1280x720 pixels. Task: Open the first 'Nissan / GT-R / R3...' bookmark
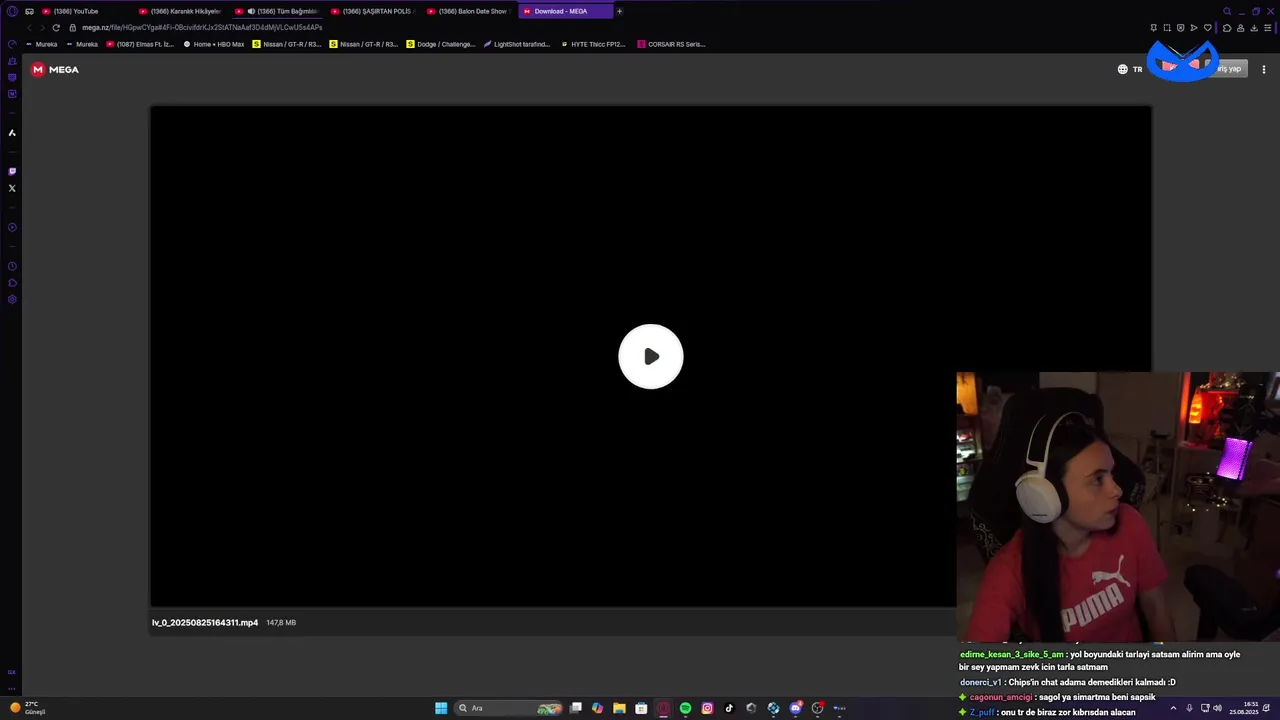click(287, 44)
